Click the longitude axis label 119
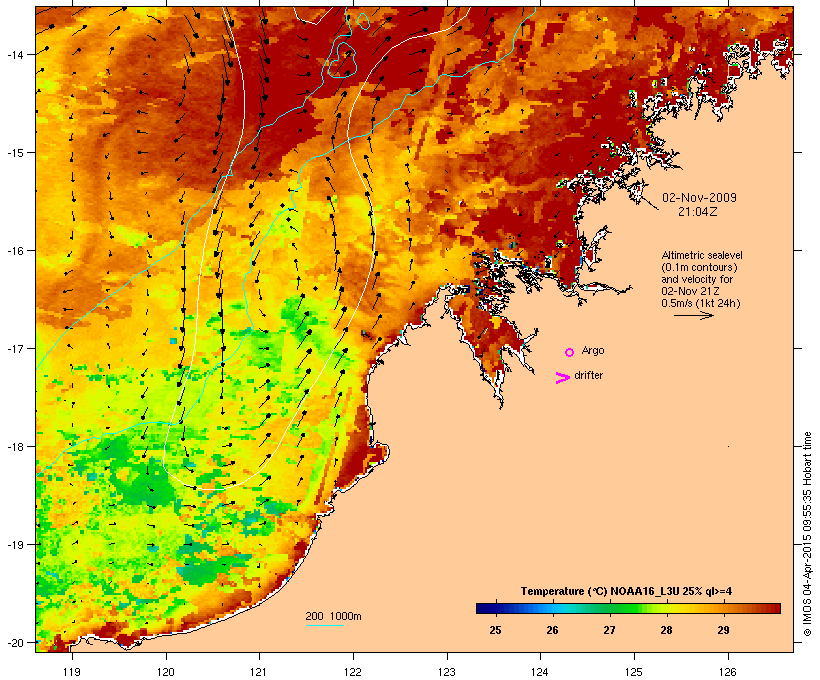The height and width of the screenshot is (680, 820). [72, 672]
